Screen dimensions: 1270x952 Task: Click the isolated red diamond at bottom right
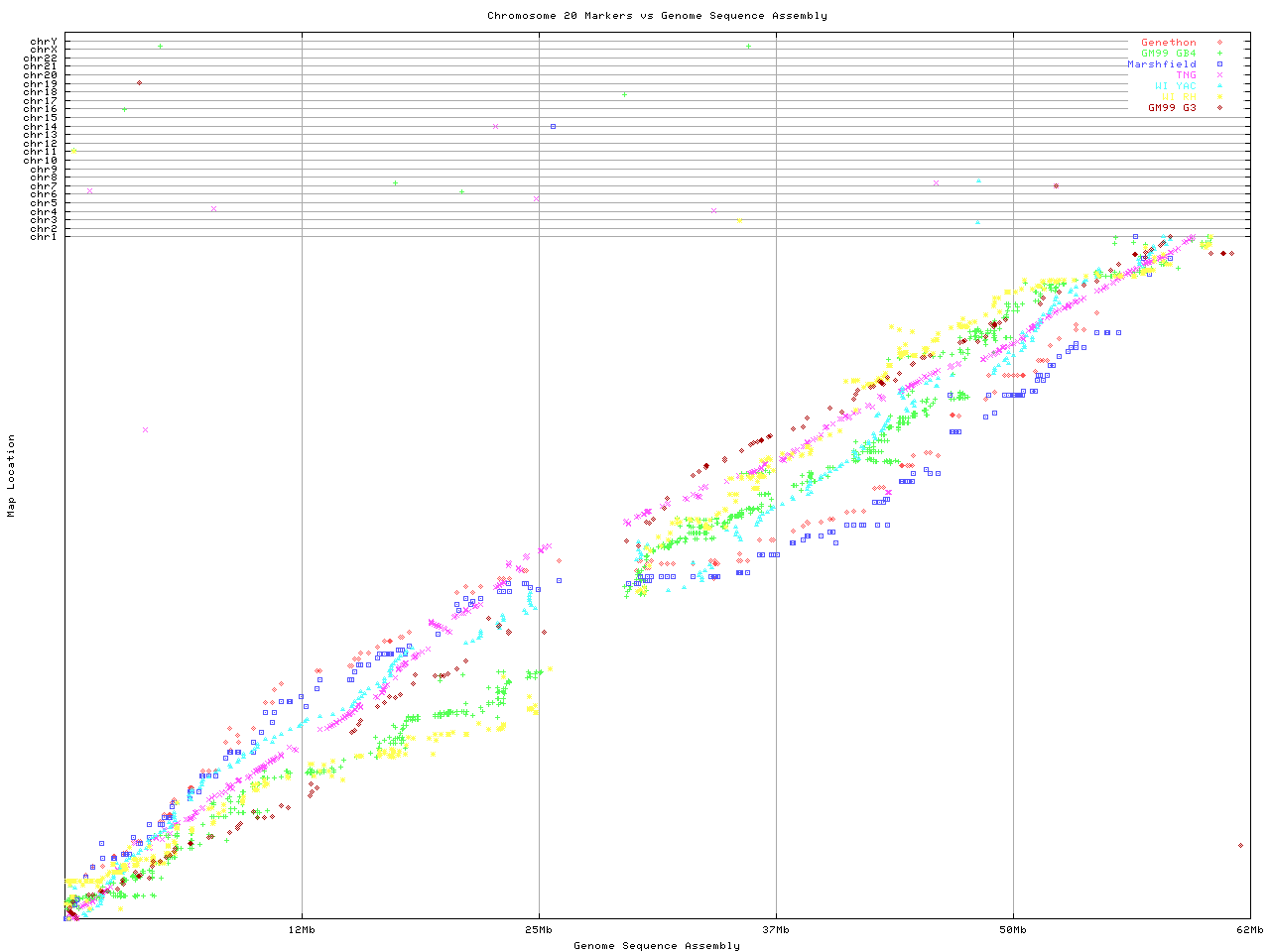[x=1240, y=846]
